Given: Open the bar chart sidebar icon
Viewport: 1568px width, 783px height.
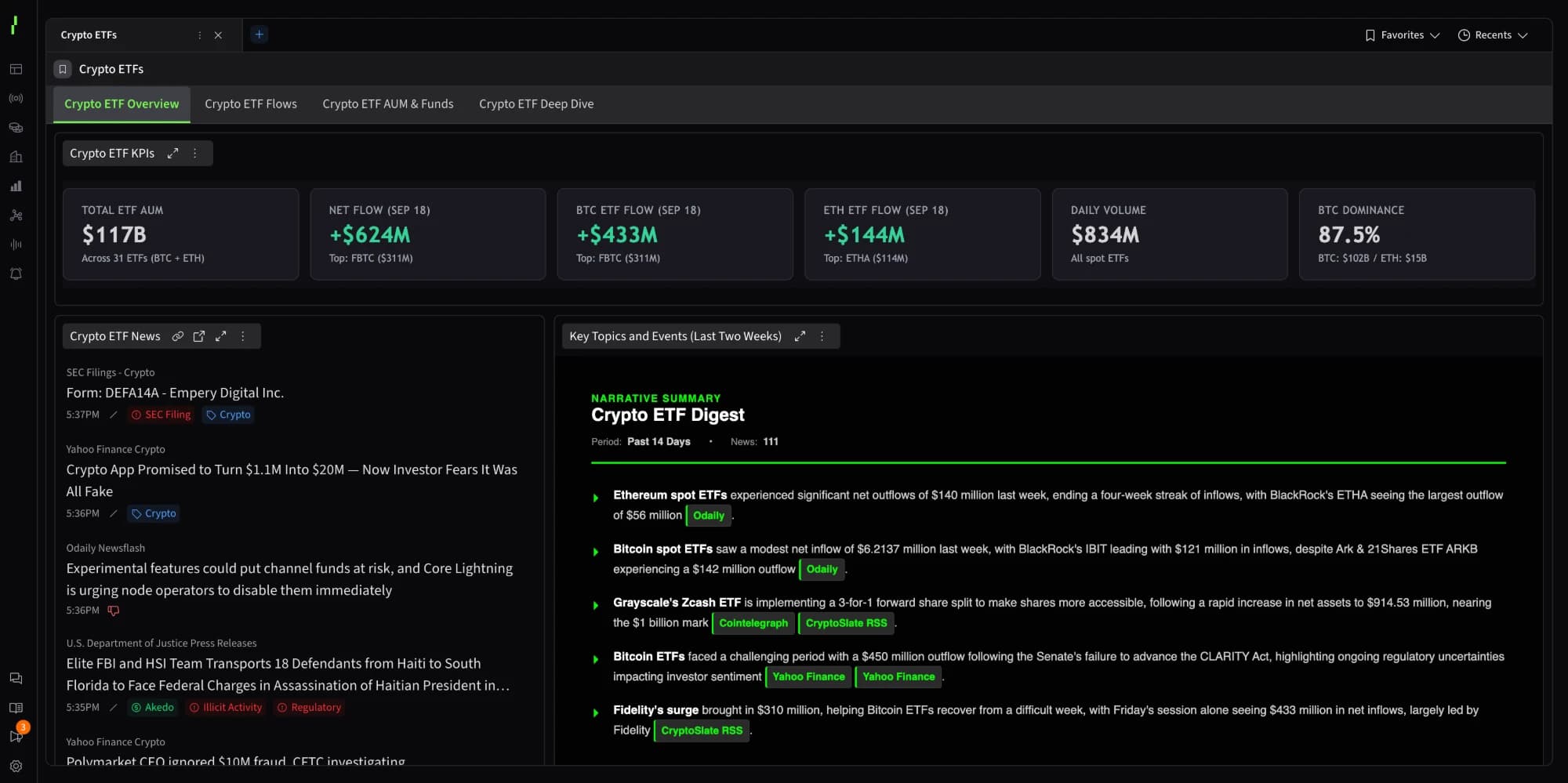Looking at the screenshot, I should pos(16,186).
